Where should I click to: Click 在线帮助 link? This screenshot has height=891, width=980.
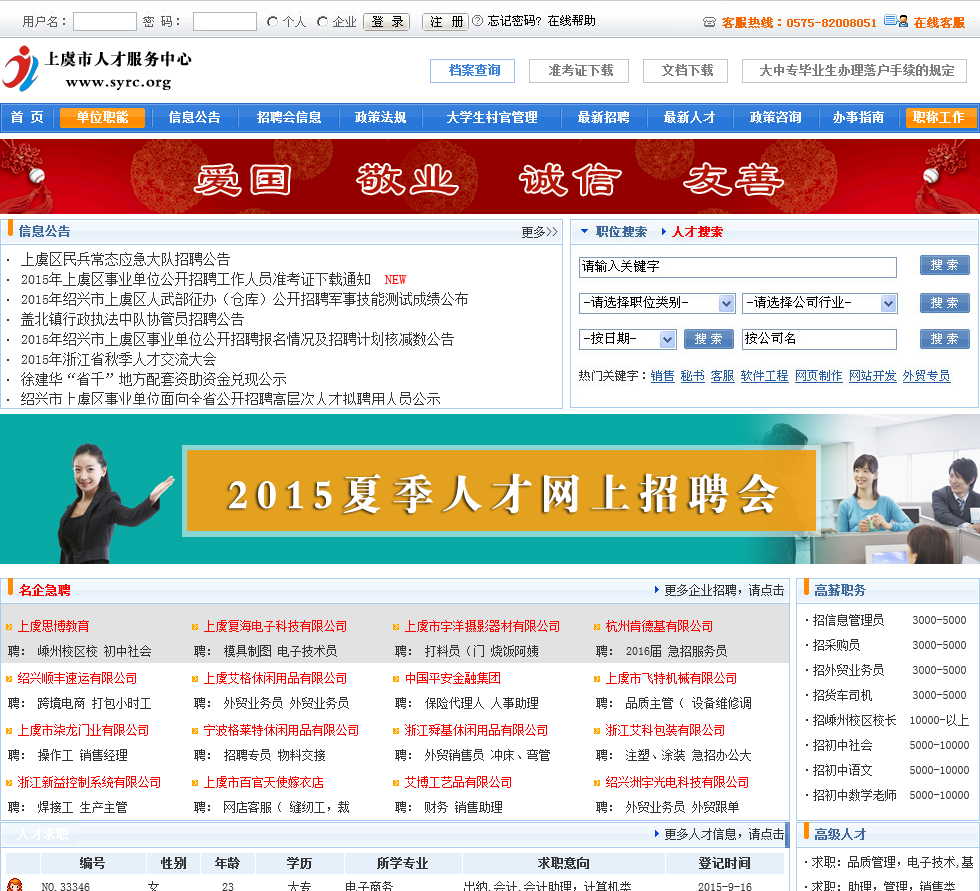click(x=571, y=21)
